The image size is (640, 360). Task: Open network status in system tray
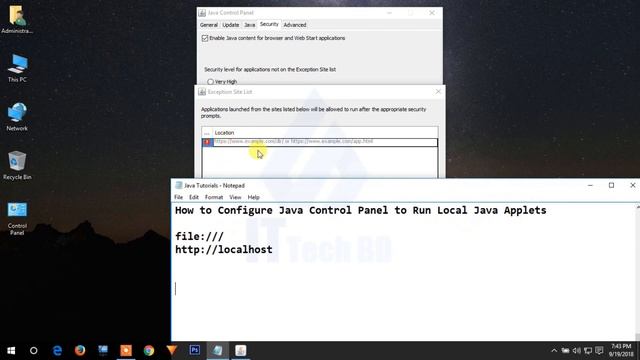point(588,351)
